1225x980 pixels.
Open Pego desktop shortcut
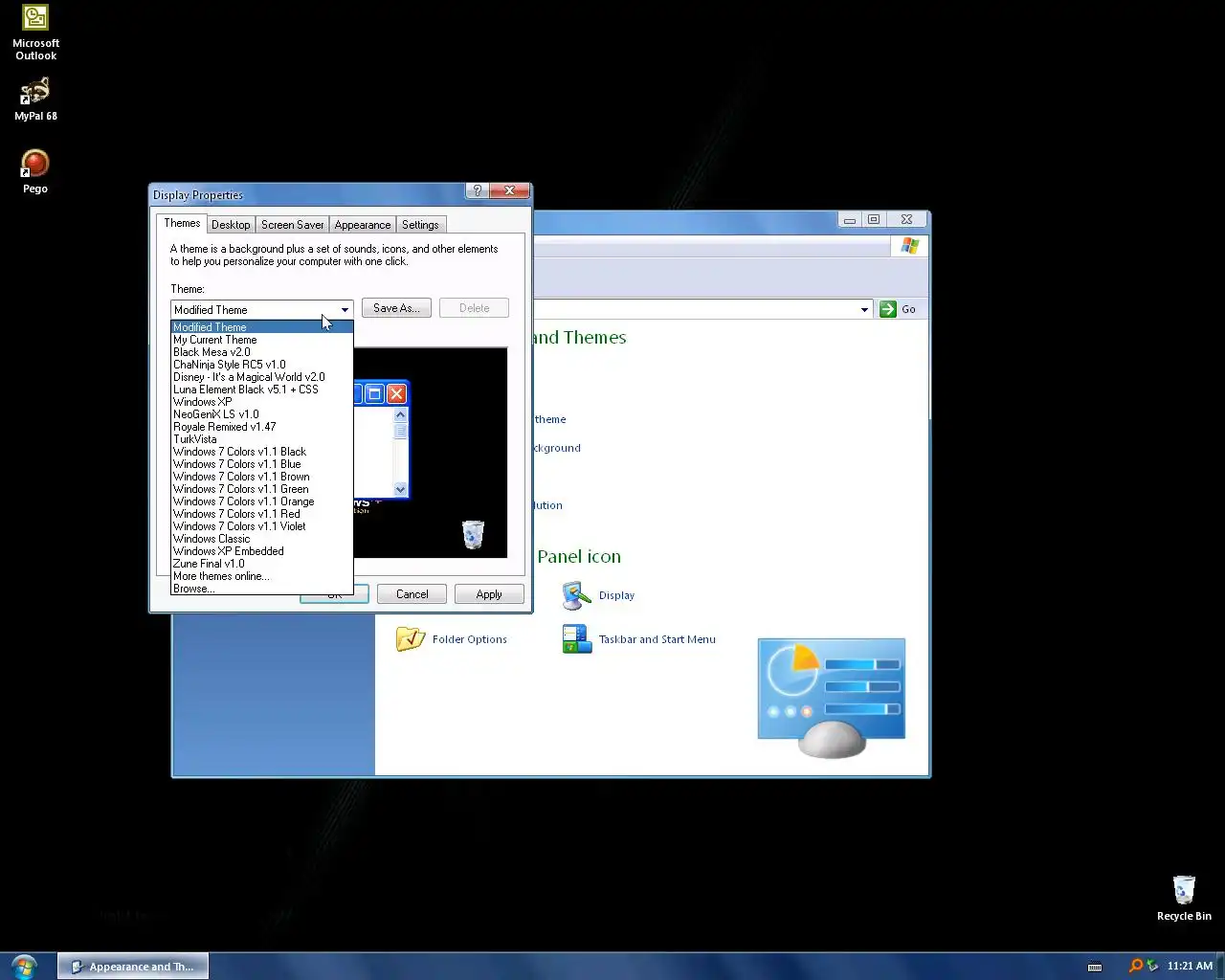click(x=35, y=171)
